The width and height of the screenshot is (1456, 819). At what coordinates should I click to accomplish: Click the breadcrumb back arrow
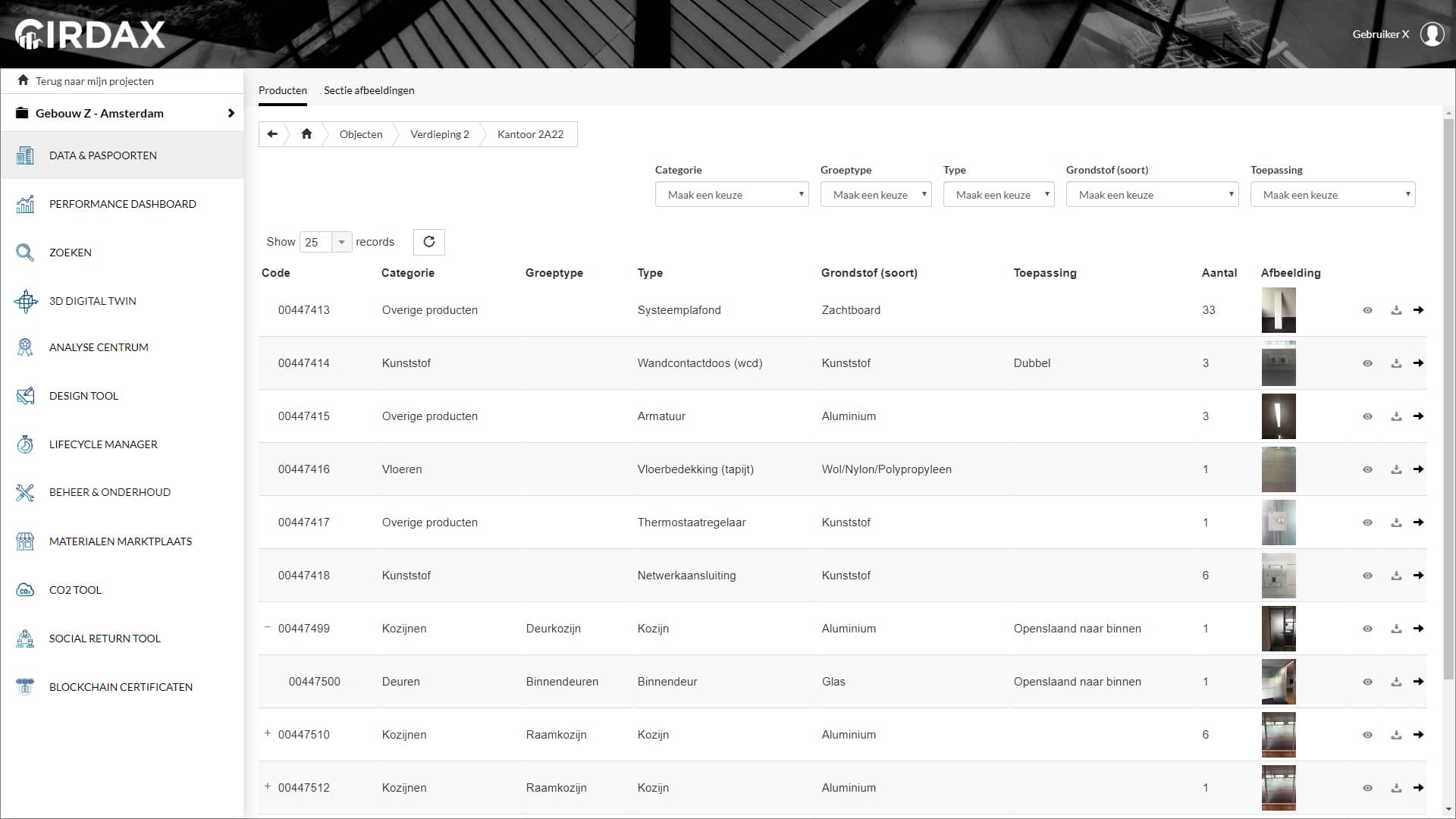point(272,134)
